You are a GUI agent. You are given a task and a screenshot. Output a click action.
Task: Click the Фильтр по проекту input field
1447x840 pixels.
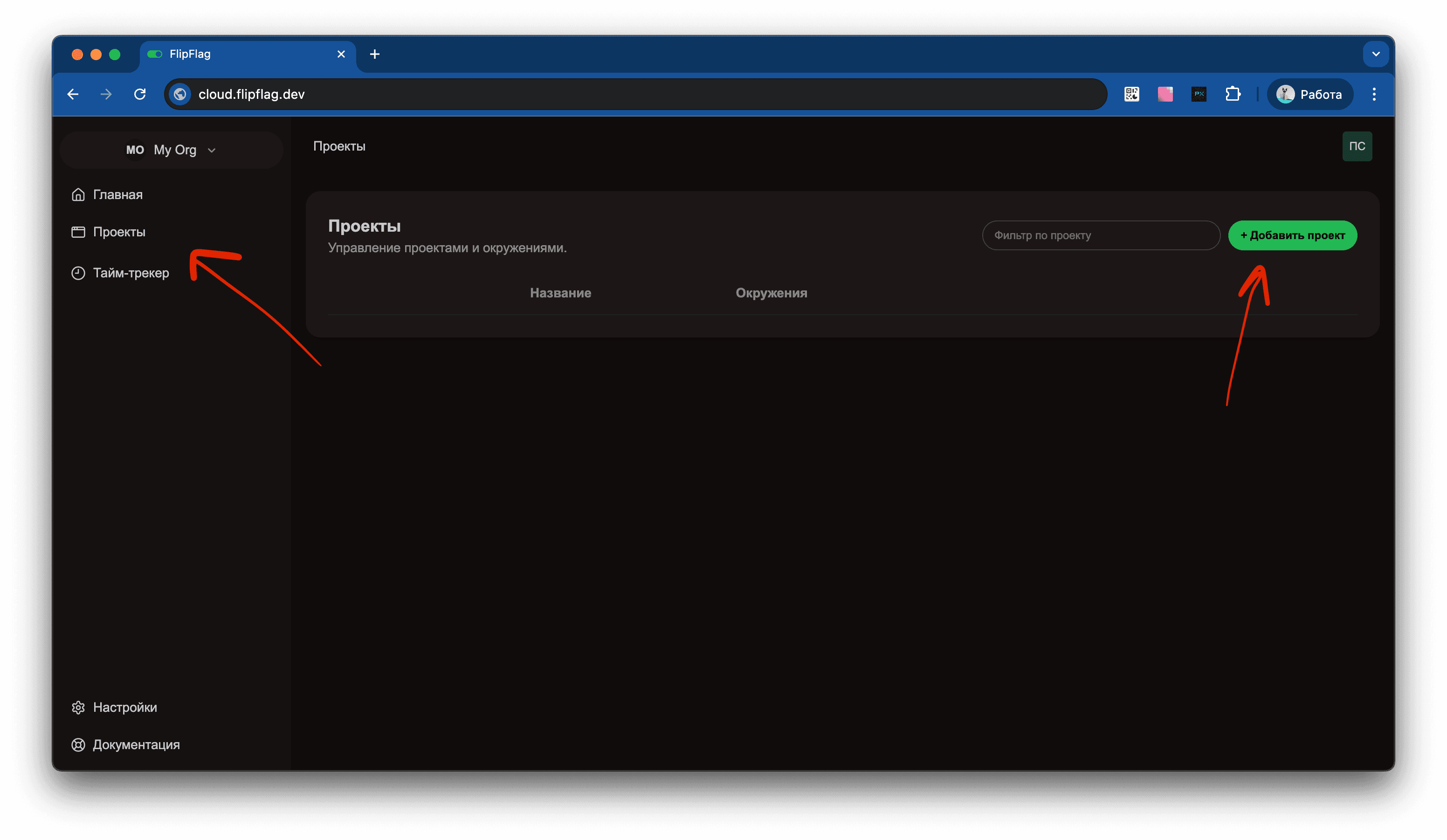pyautogui.click(x=1100, y=235)
